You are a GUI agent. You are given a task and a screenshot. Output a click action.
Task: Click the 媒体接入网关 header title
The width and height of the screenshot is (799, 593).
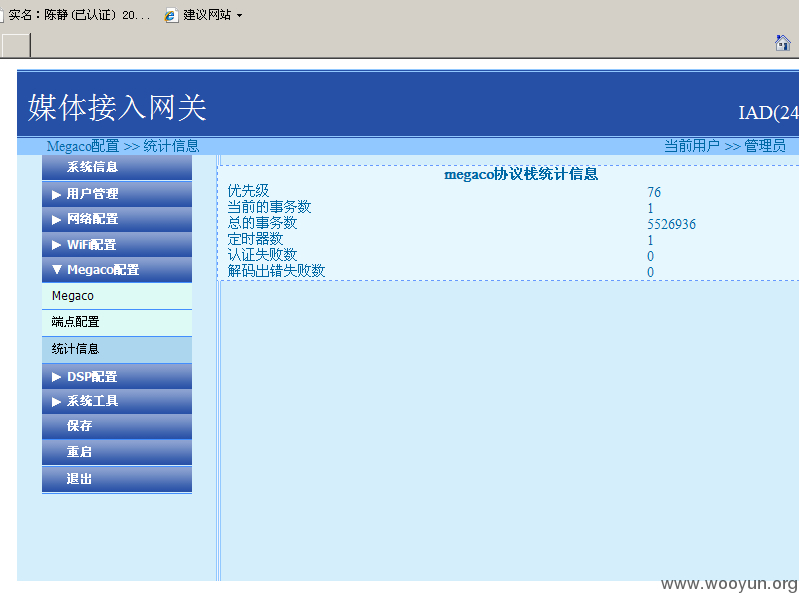click(117, 107)
